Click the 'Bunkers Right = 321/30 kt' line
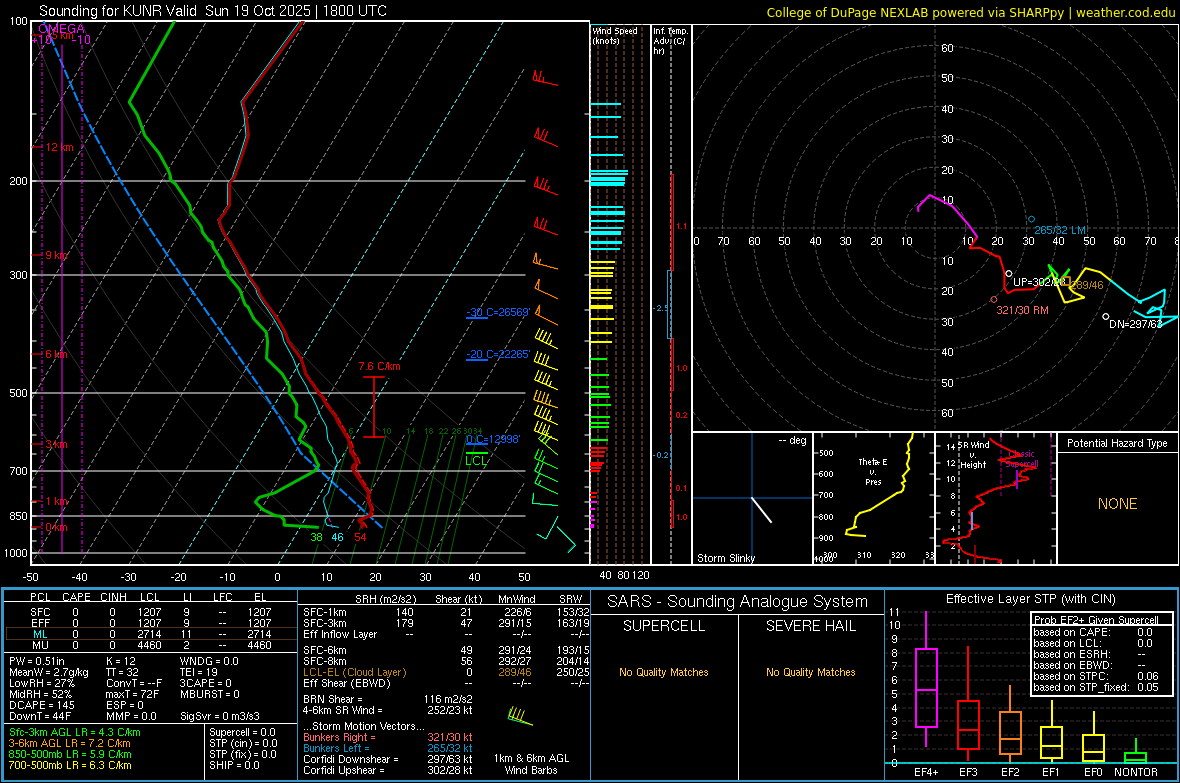Screen dimensions: 1180x783 click(x=388, y=737)
